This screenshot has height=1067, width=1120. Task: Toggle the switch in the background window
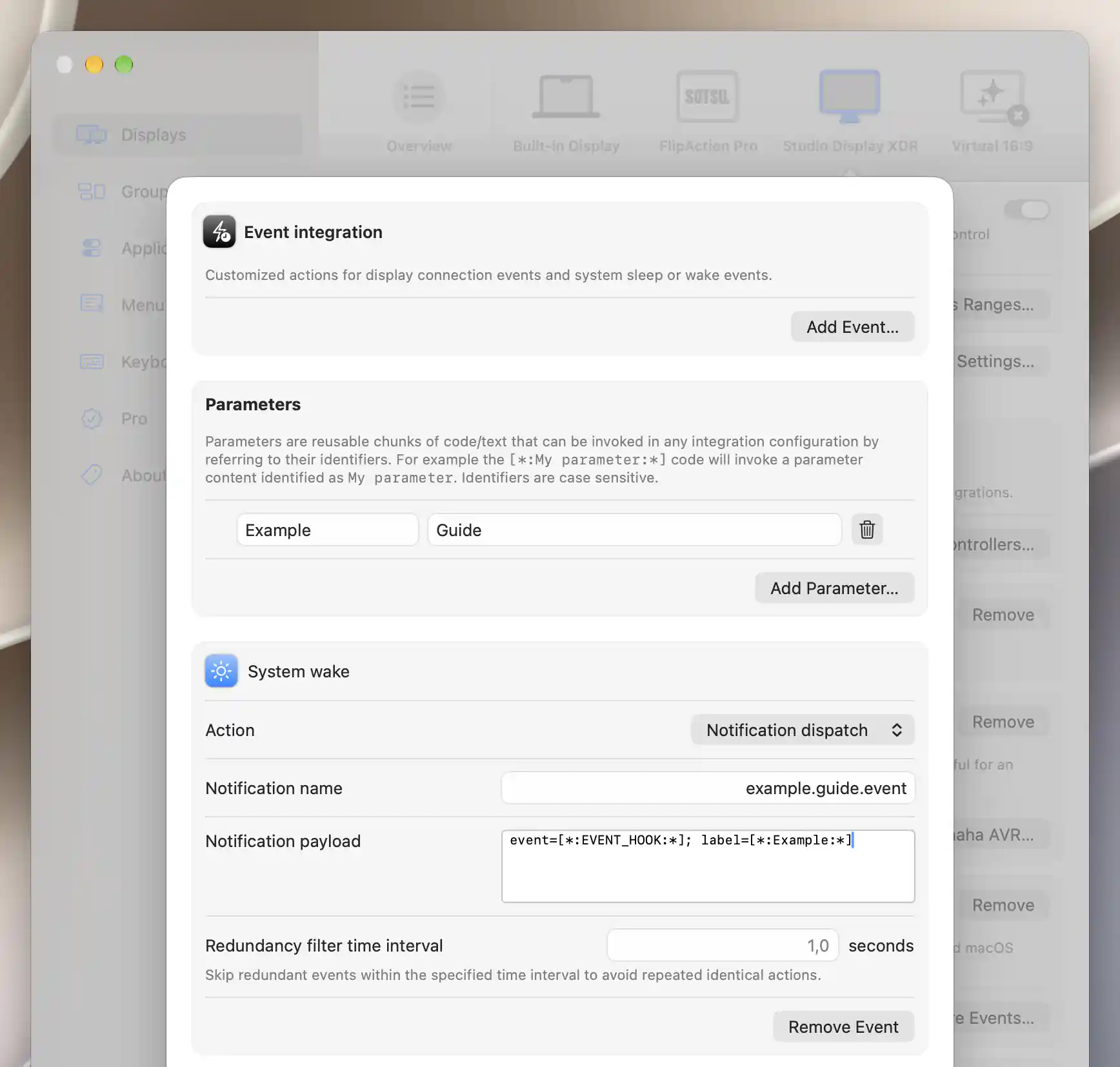[x=1026, y=210]
